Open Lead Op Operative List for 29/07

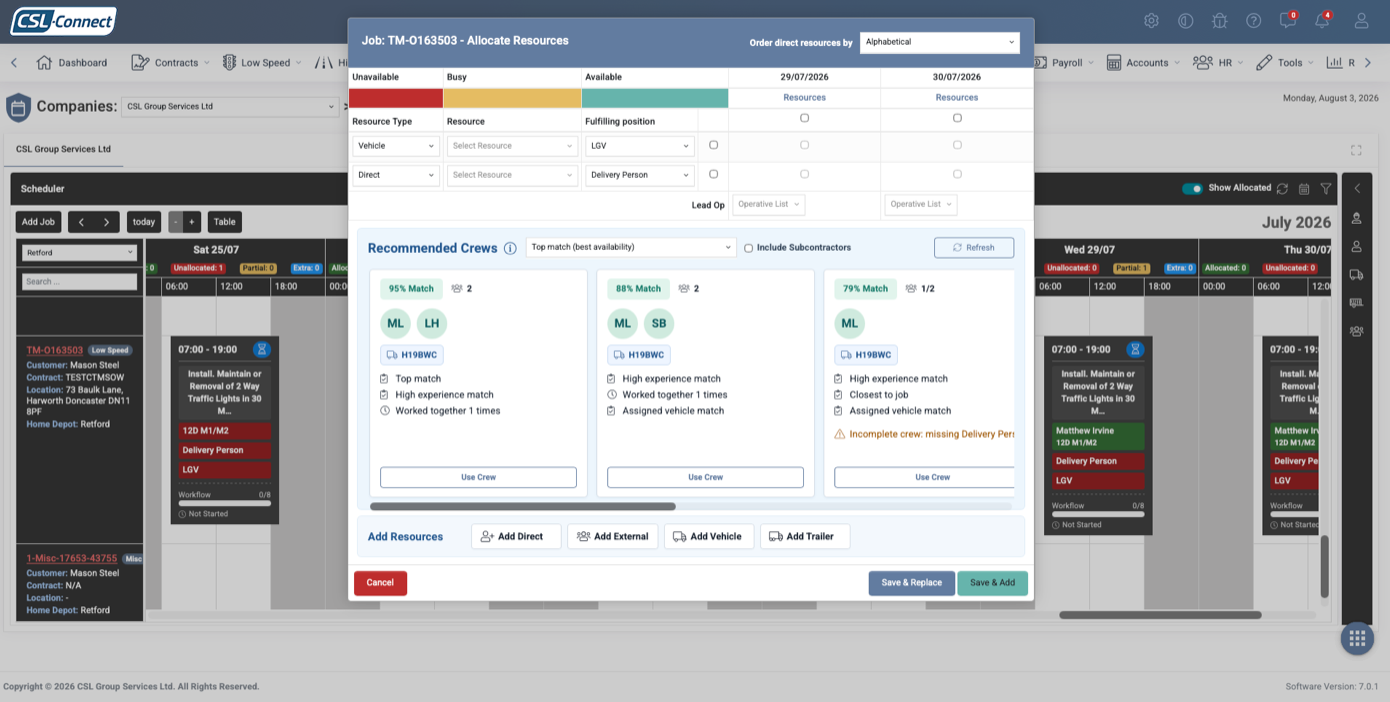click(769, 204)
